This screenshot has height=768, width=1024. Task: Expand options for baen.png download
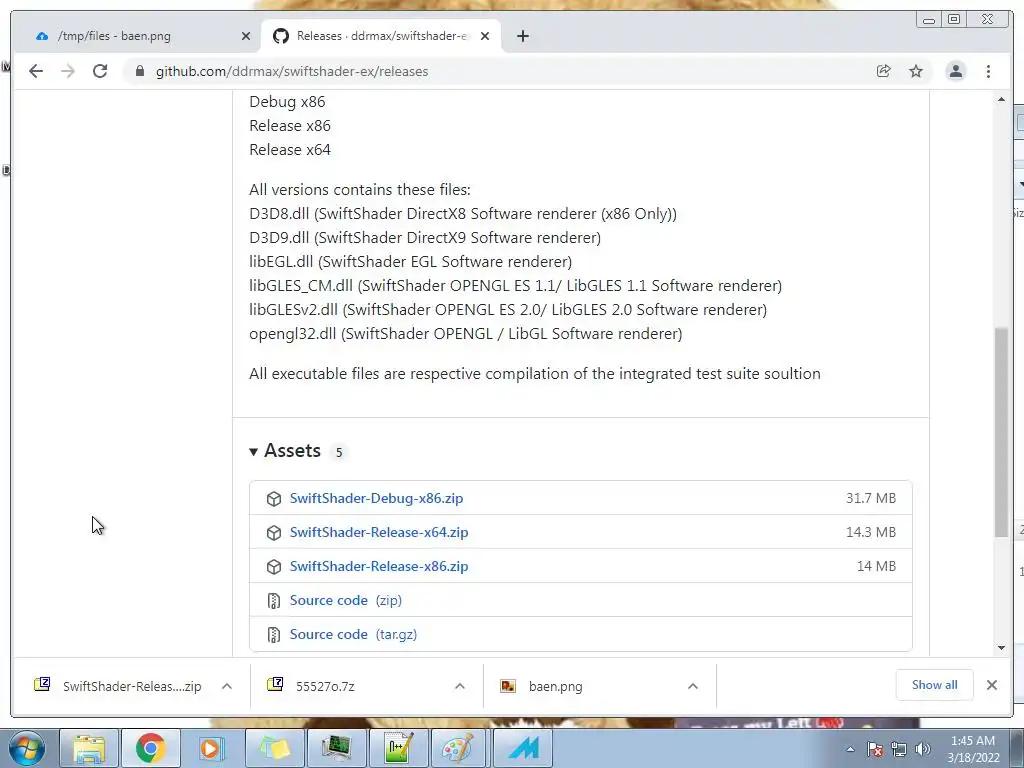(x=693, y=686)
